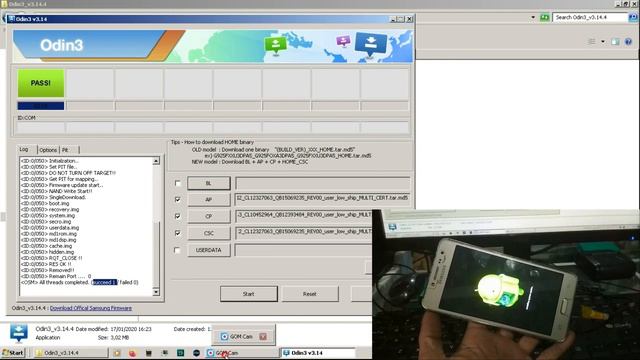Click the GOM Cam taskbar button
The image size is (640, 360).
[x=242, y=353]
